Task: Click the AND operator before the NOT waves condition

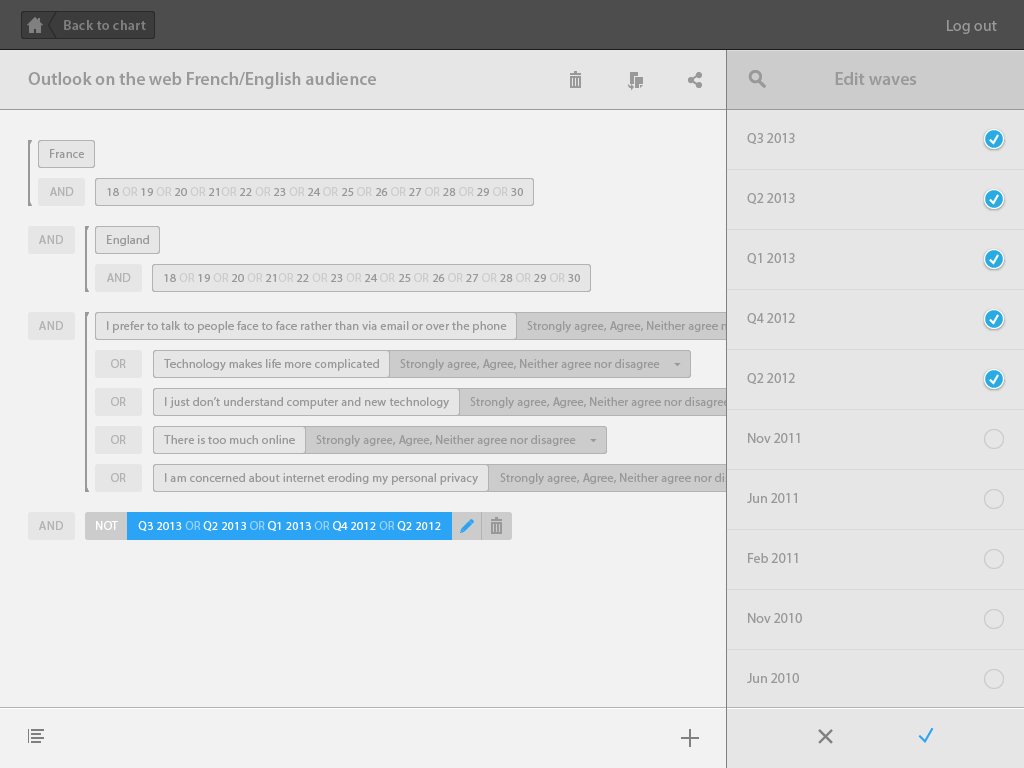Action: pos(51,526)
